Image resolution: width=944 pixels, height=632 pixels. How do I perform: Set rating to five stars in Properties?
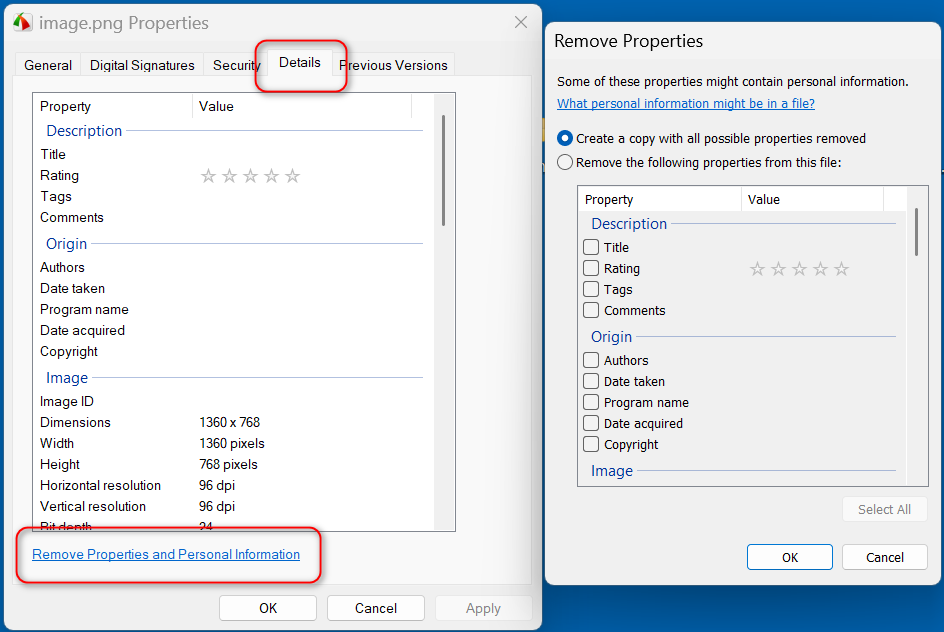[x=292, y=176]
